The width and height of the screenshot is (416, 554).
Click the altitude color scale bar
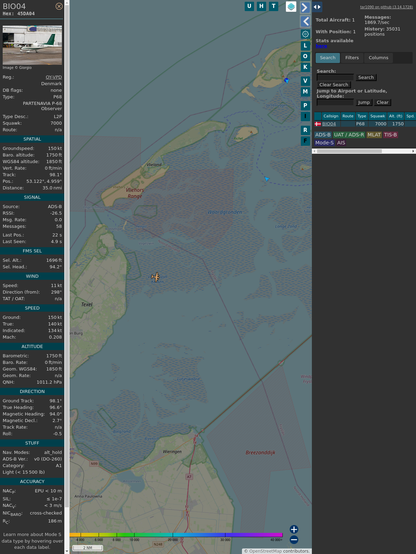click(176, 535)
